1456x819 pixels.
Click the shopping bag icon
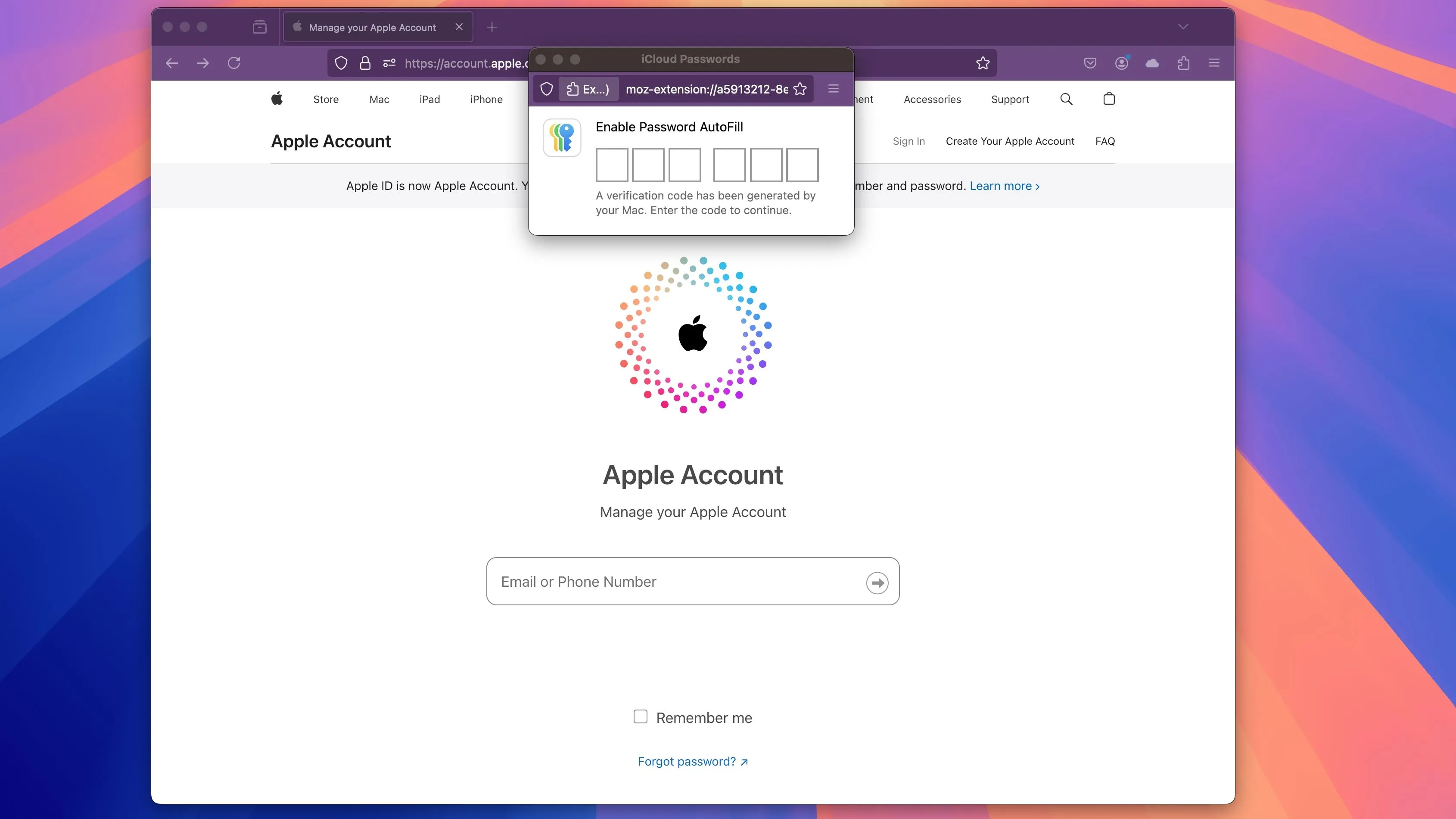pos(1108,99)
